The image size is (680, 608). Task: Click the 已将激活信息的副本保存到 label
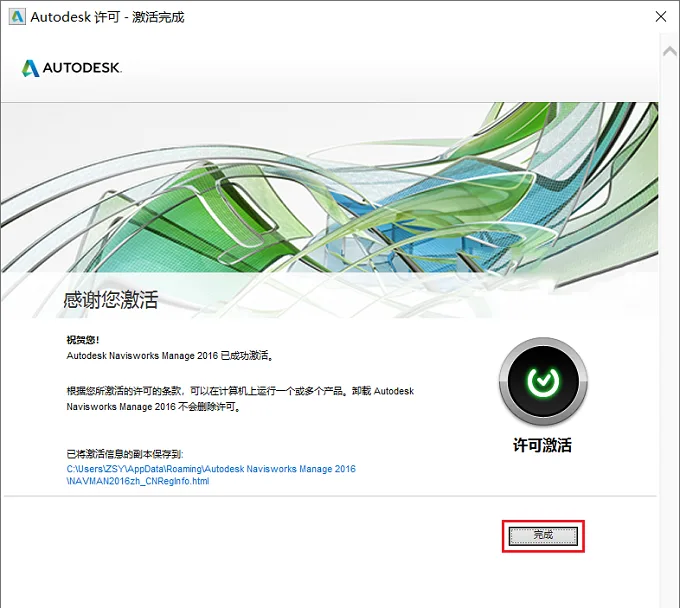point(125,454)
